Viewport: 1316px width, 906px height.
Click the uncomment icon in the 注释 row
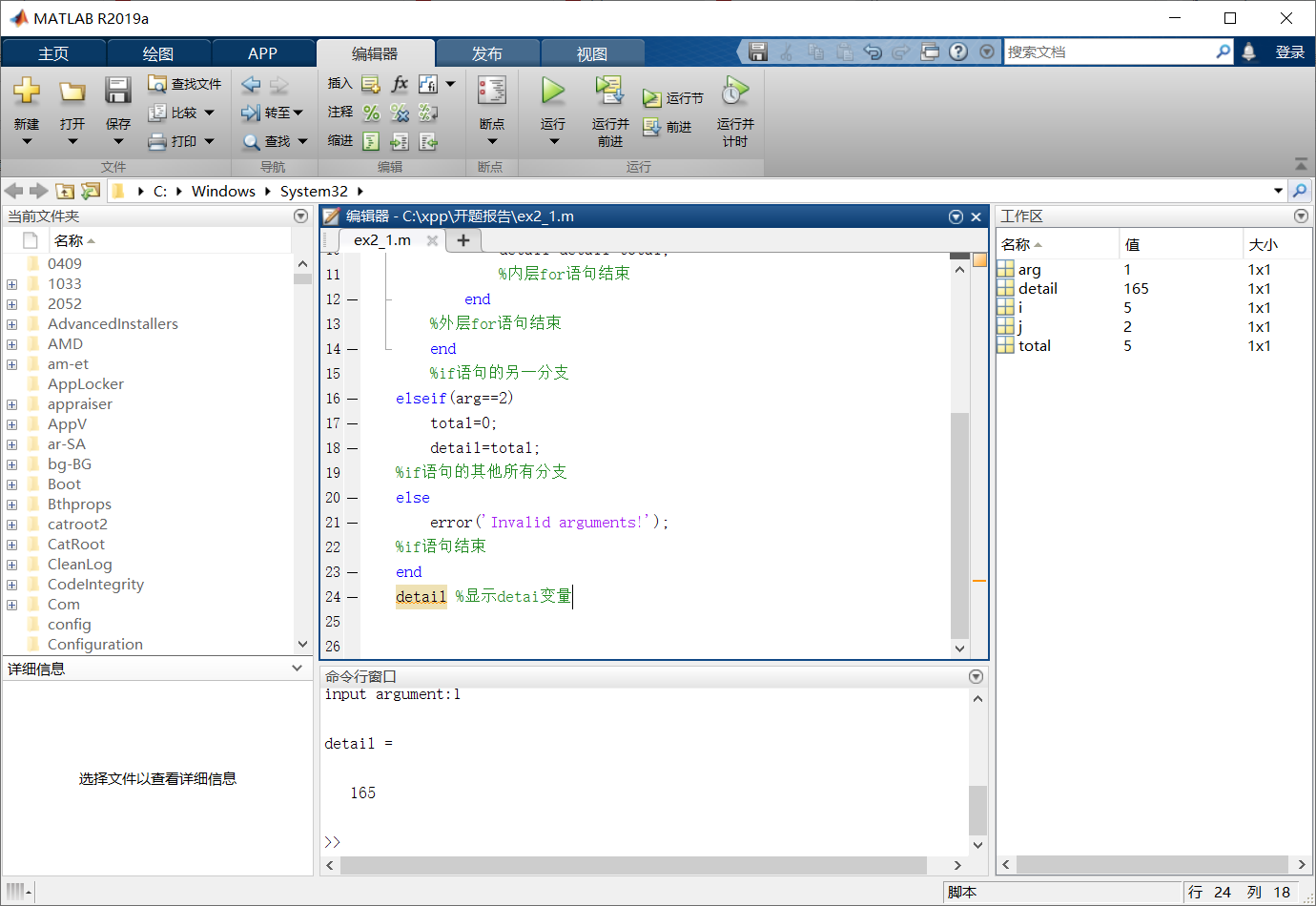400,113
